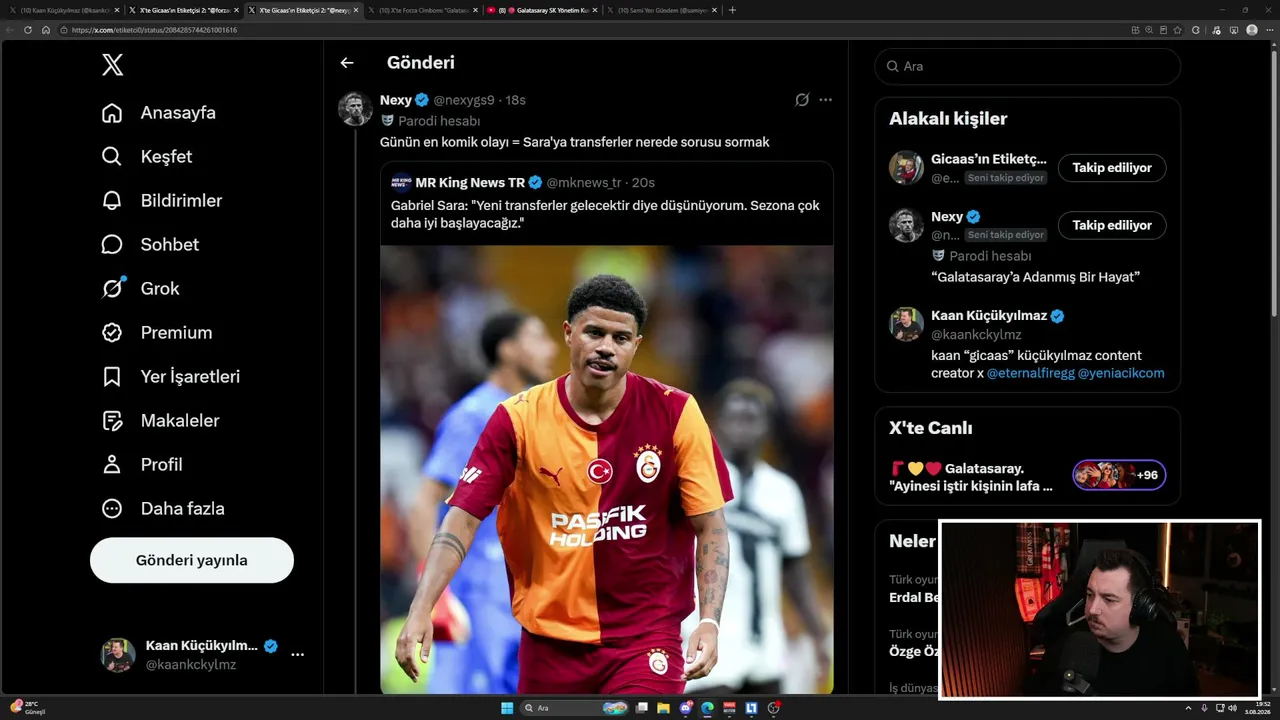Open the three-dot menu on Nexy's post
Viewport: 1280px width, 720px height.
[825, 100]
